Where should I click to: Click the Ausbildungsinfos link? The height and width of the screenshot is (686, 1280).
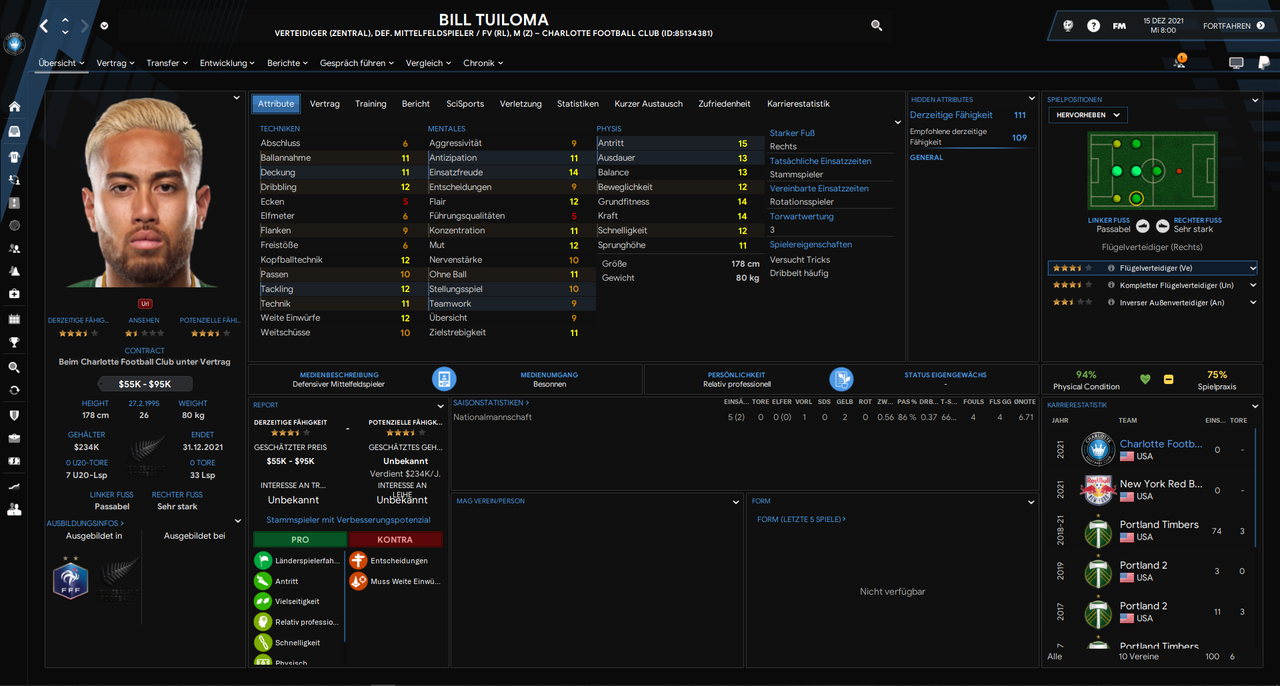[x=85, y=523]
